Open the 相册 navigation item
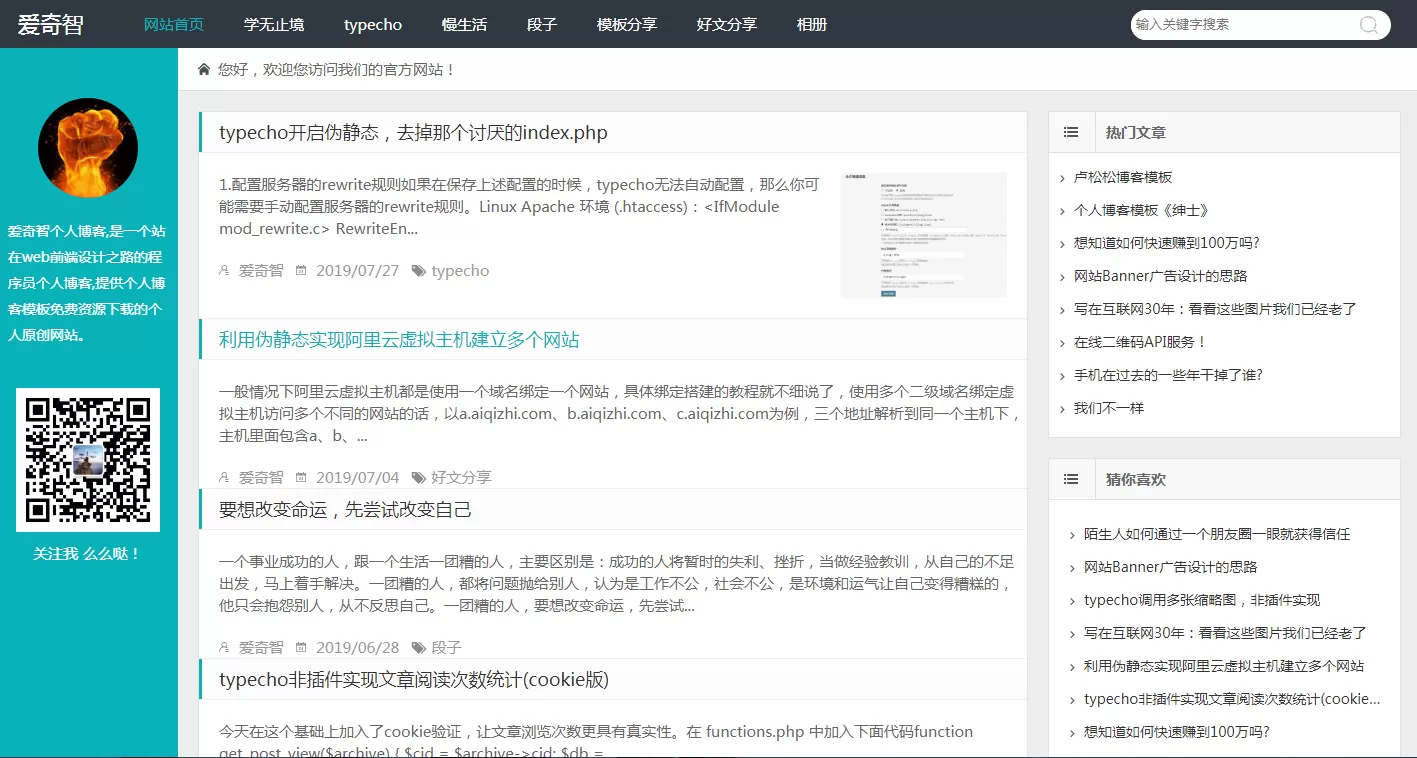Screen dimensions: 1417x758 [812, 24]
